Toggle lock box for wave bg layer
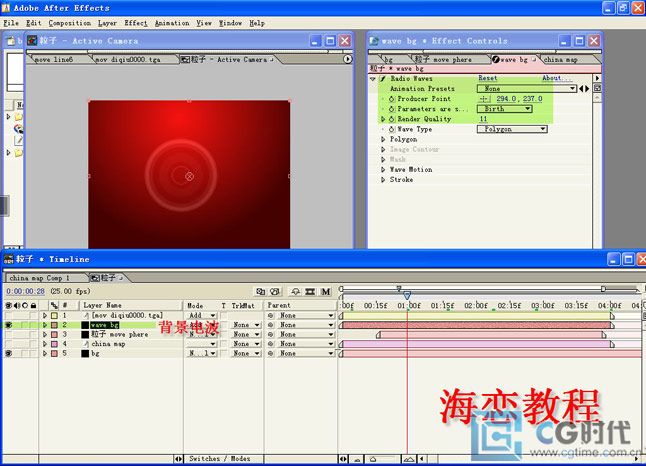Screen dimensions: 646x466 click(x=33, y=325)
